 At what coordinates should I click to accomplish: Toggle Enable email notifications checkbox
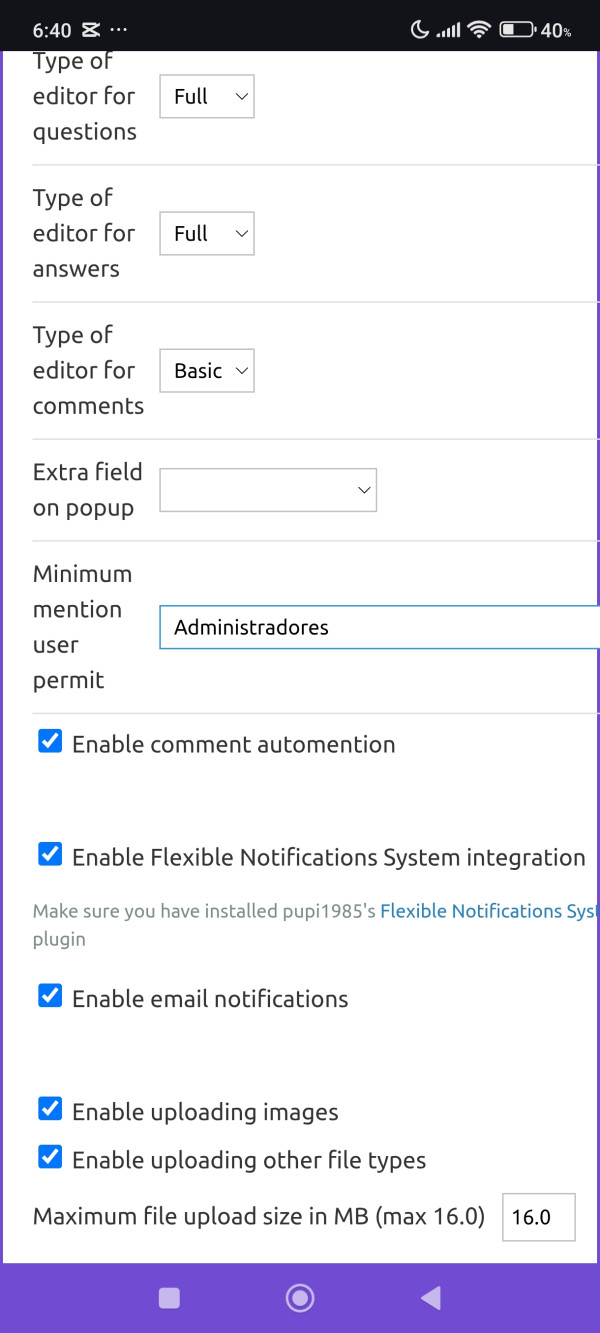[50, 996]
